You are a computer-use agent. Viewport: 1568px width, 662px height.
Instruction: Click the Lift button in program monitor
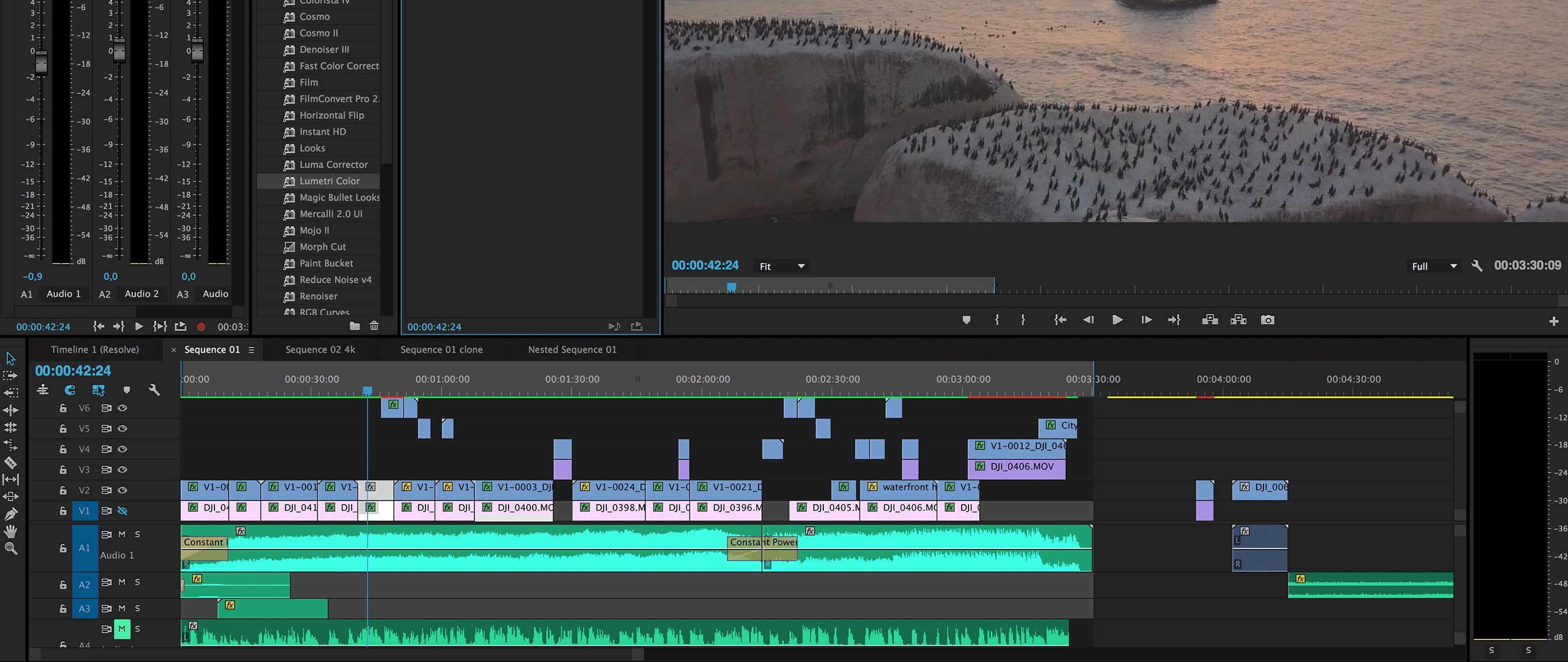click(1209, 319)
